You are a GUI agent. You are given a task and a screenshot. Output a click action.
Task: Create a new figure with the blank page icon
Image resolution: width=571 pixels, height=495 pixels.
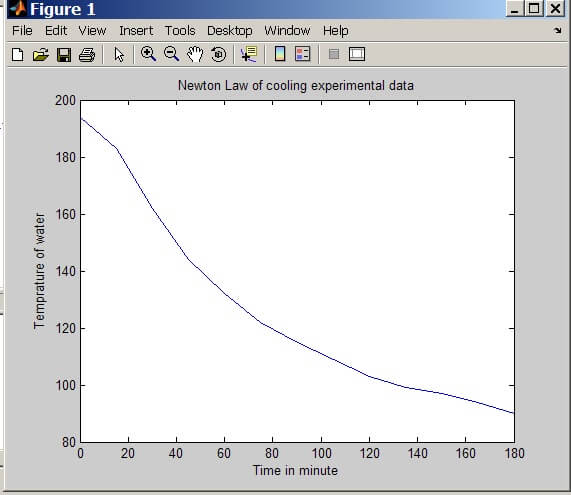pyautogui.click(x=17, y=55)
